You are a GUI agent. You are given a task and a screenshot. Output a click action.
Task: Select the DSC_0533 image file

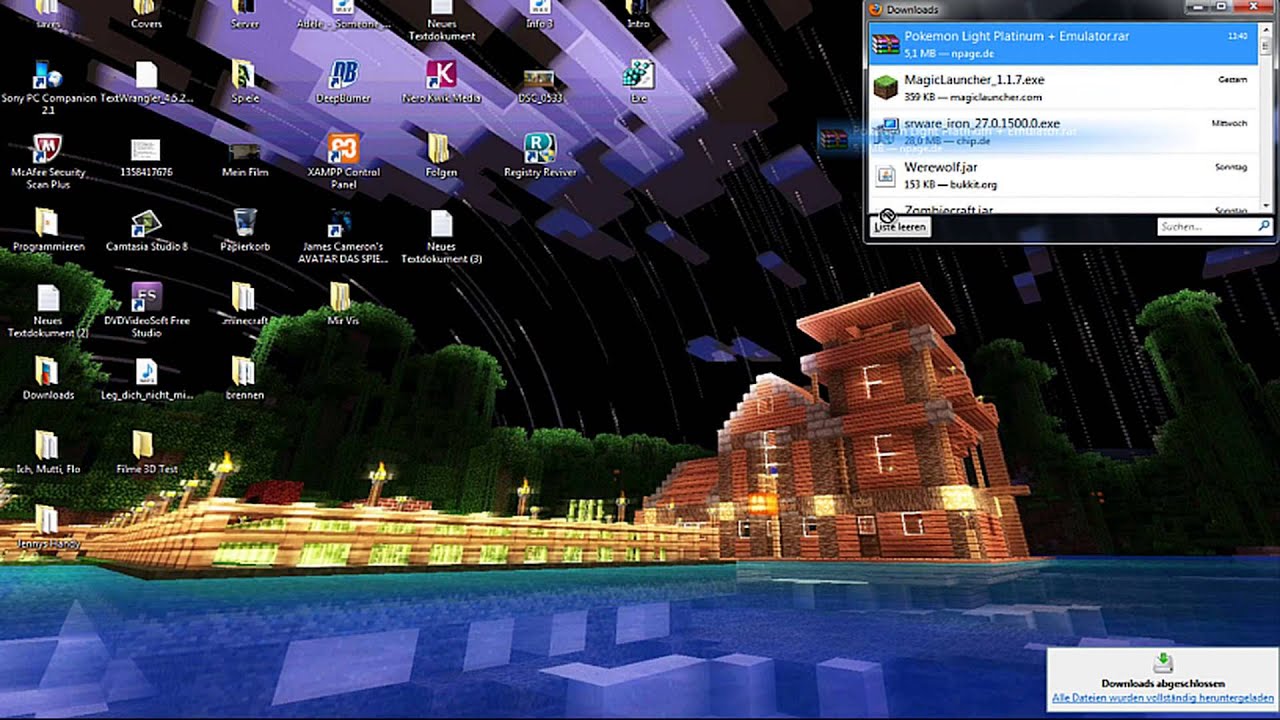(x=538, y=86)
